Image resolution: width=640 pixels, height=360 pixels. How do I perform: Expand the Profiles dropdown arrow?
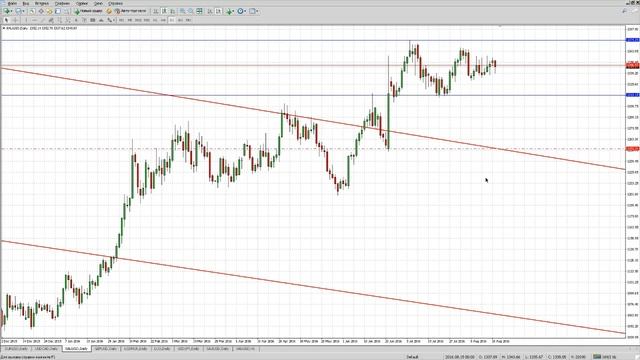click(23, 11)
